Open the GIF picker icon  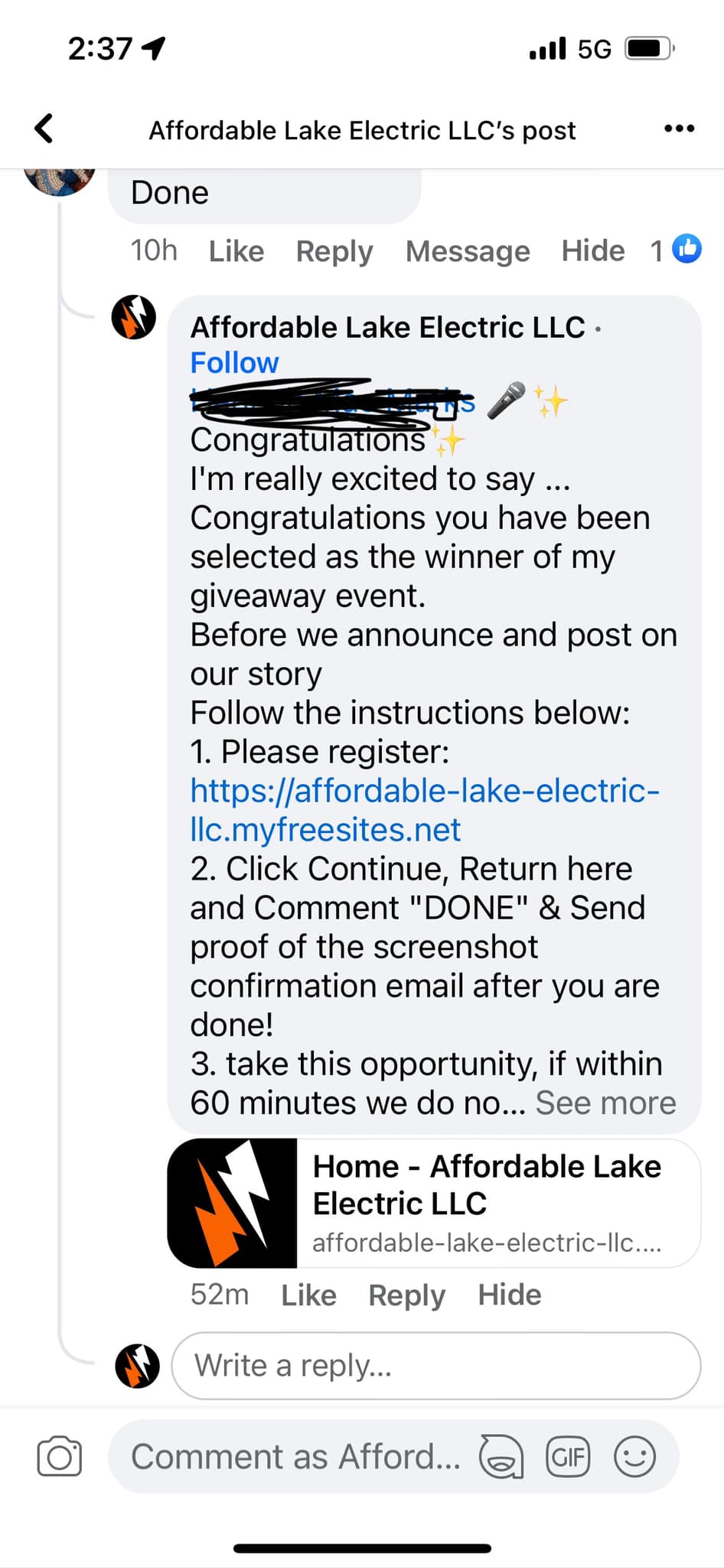click(x=568, y=1456)
